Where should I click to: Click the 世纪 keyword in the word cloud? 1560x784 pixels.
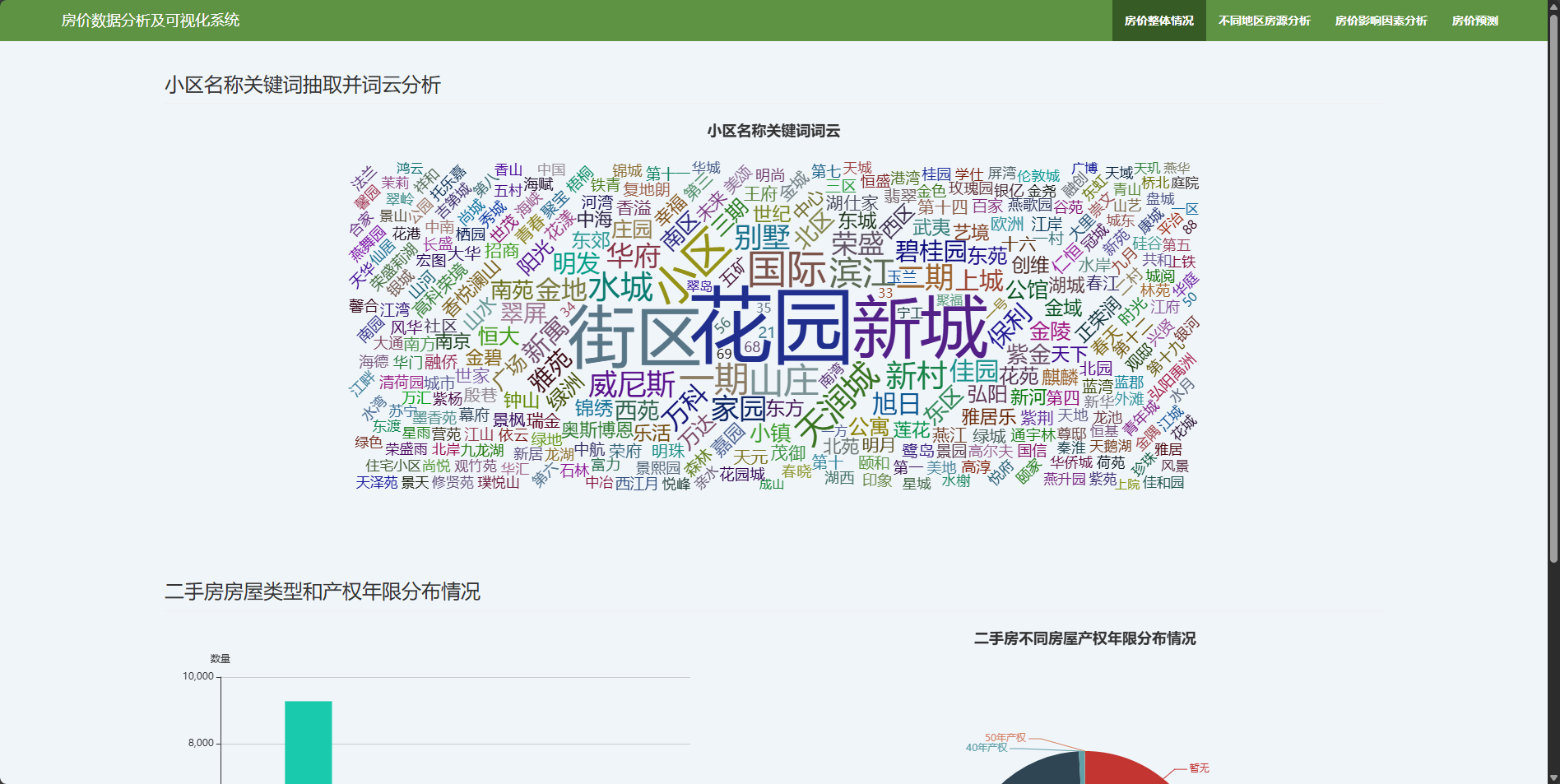tap(772, 214)
